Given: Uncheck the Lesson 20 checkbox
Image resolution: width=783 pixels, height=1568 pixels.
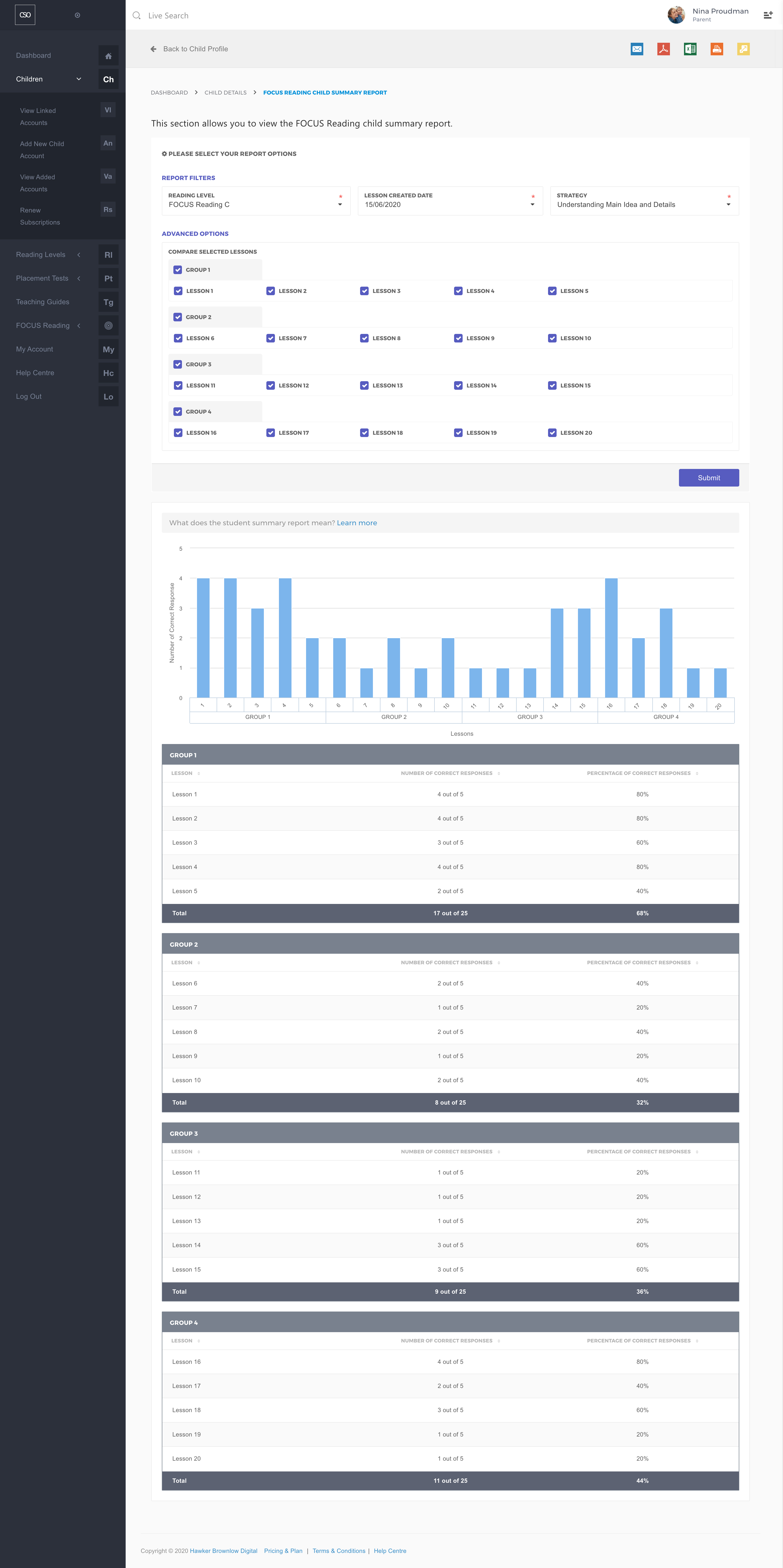Looking at the screenshot, I should click(x=552, y=433).
